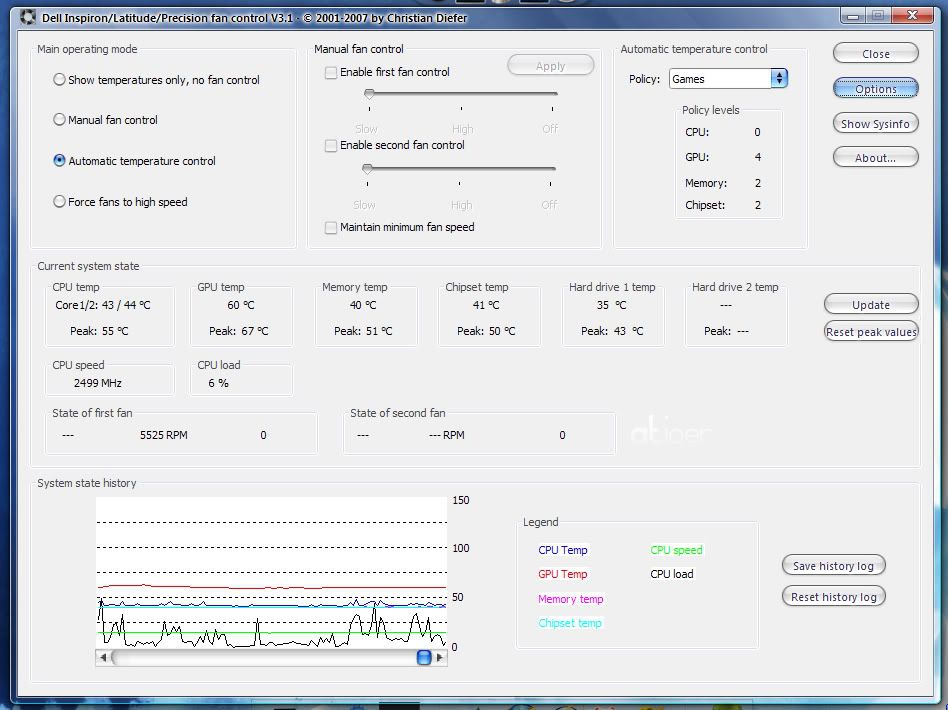Enable second fan control checkbox

pos(331,146)
